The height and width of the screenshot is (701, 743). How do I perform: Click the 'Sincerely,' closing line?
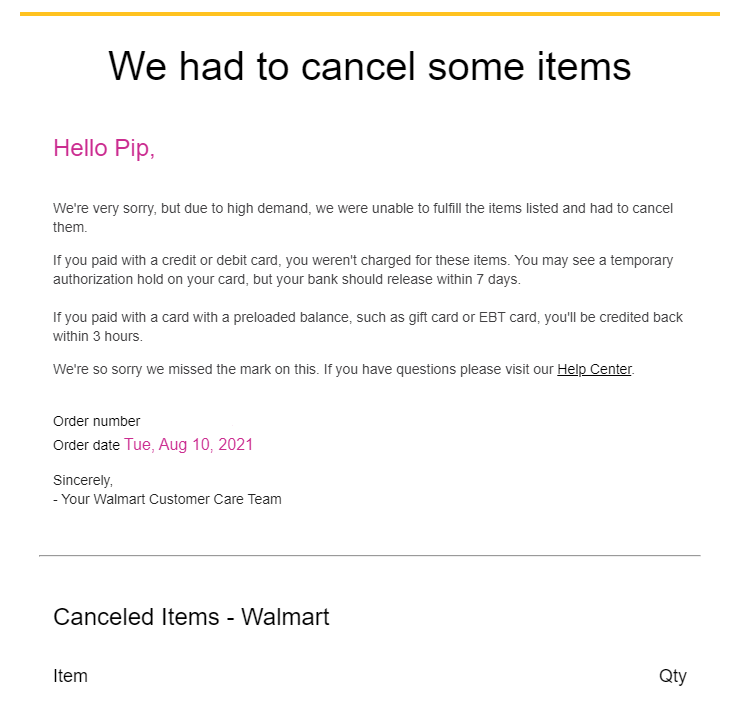[x=83, y=481]
